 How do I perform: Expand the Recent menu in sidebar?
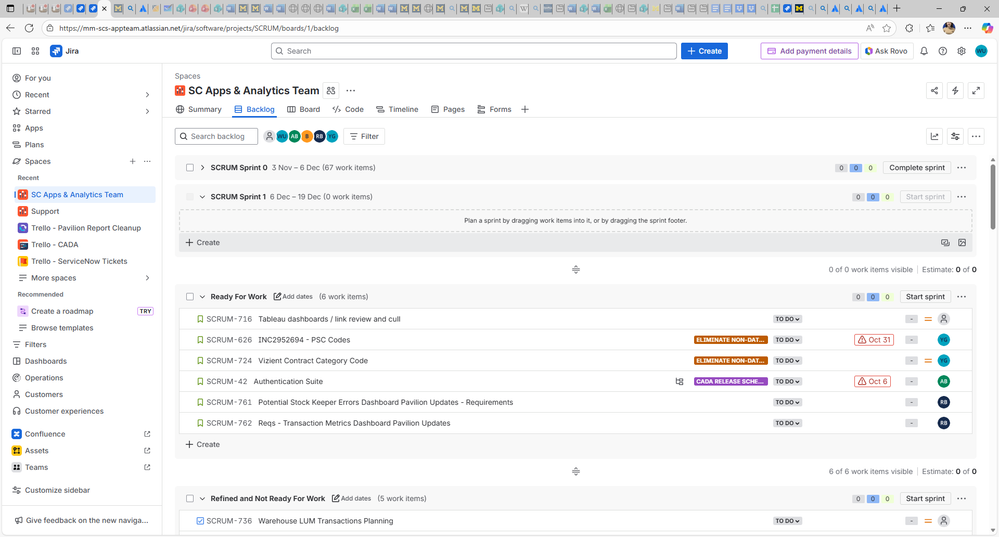coord(147,95)
